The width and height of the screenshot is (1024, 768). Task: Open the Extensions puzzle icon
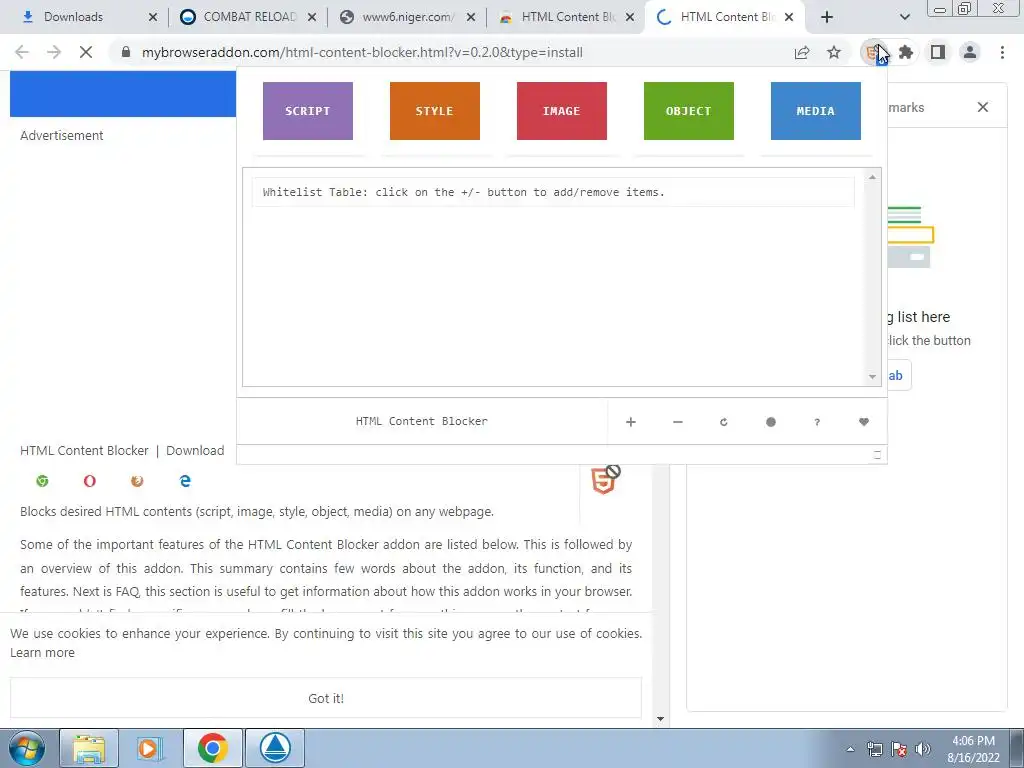906,52
